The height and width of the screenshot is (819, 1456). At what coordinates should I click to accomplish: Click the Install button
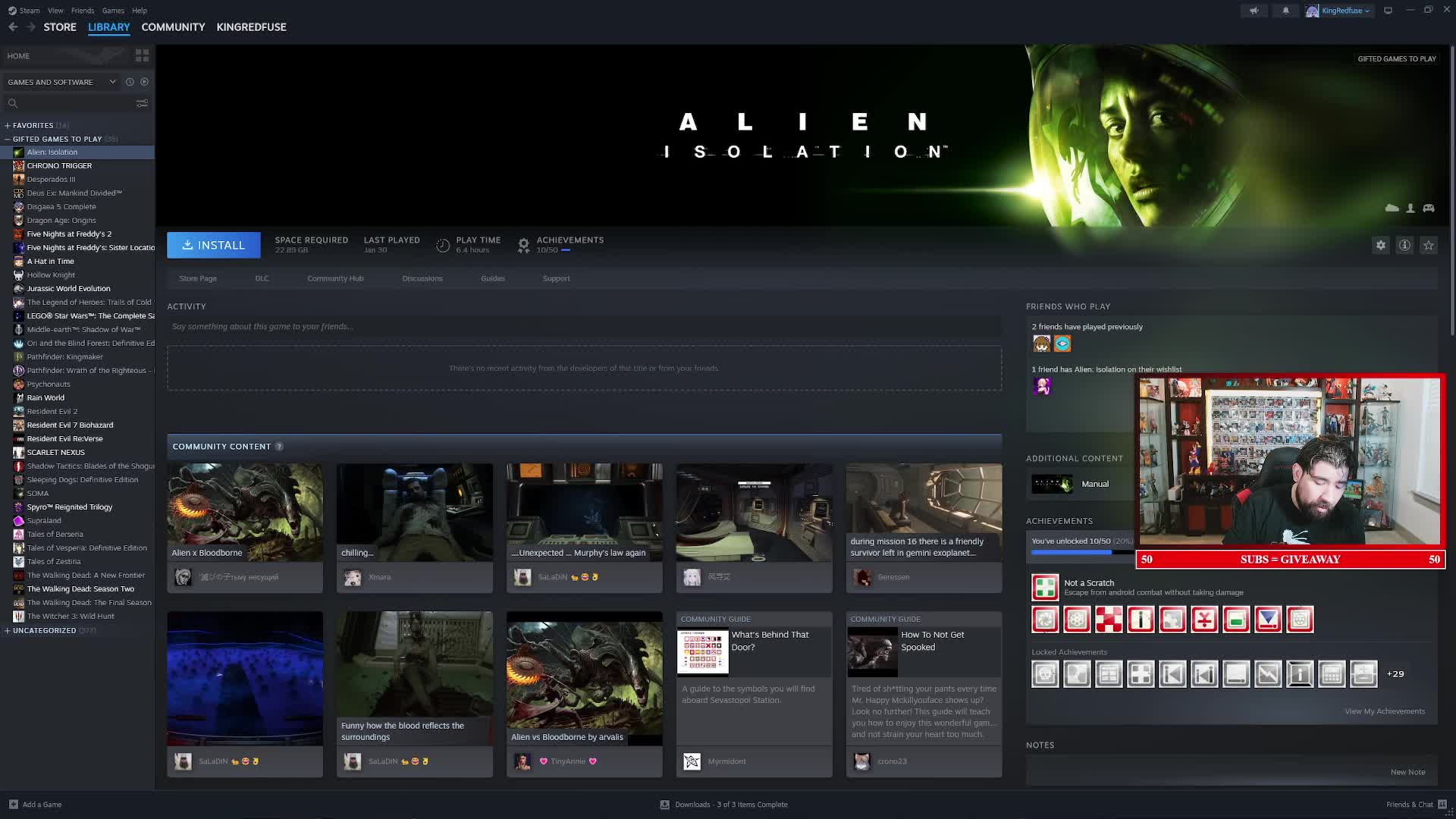coord(213,245)
